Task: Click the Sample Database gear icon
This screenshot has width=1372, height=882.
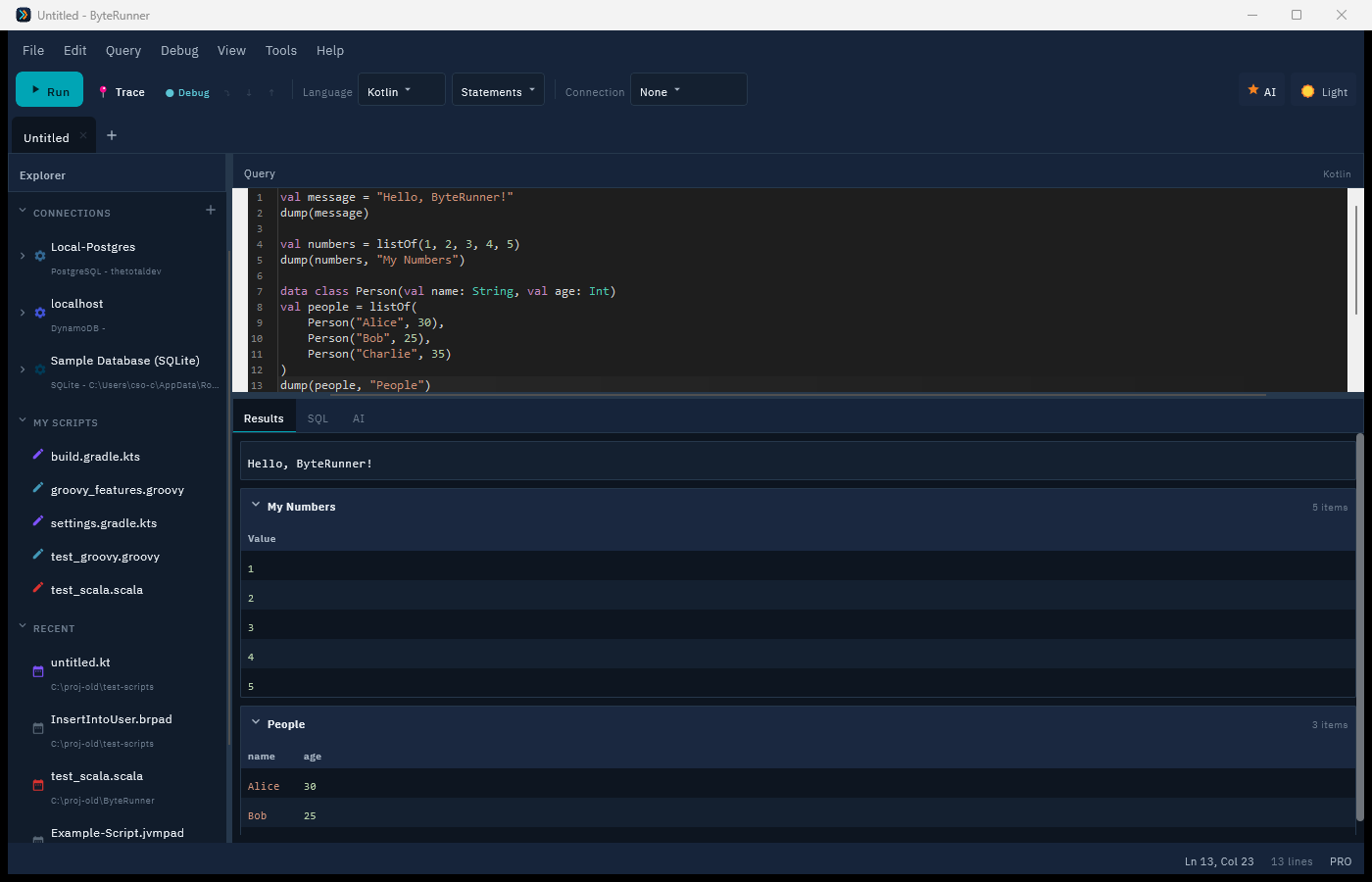Action: coord(40,369)
